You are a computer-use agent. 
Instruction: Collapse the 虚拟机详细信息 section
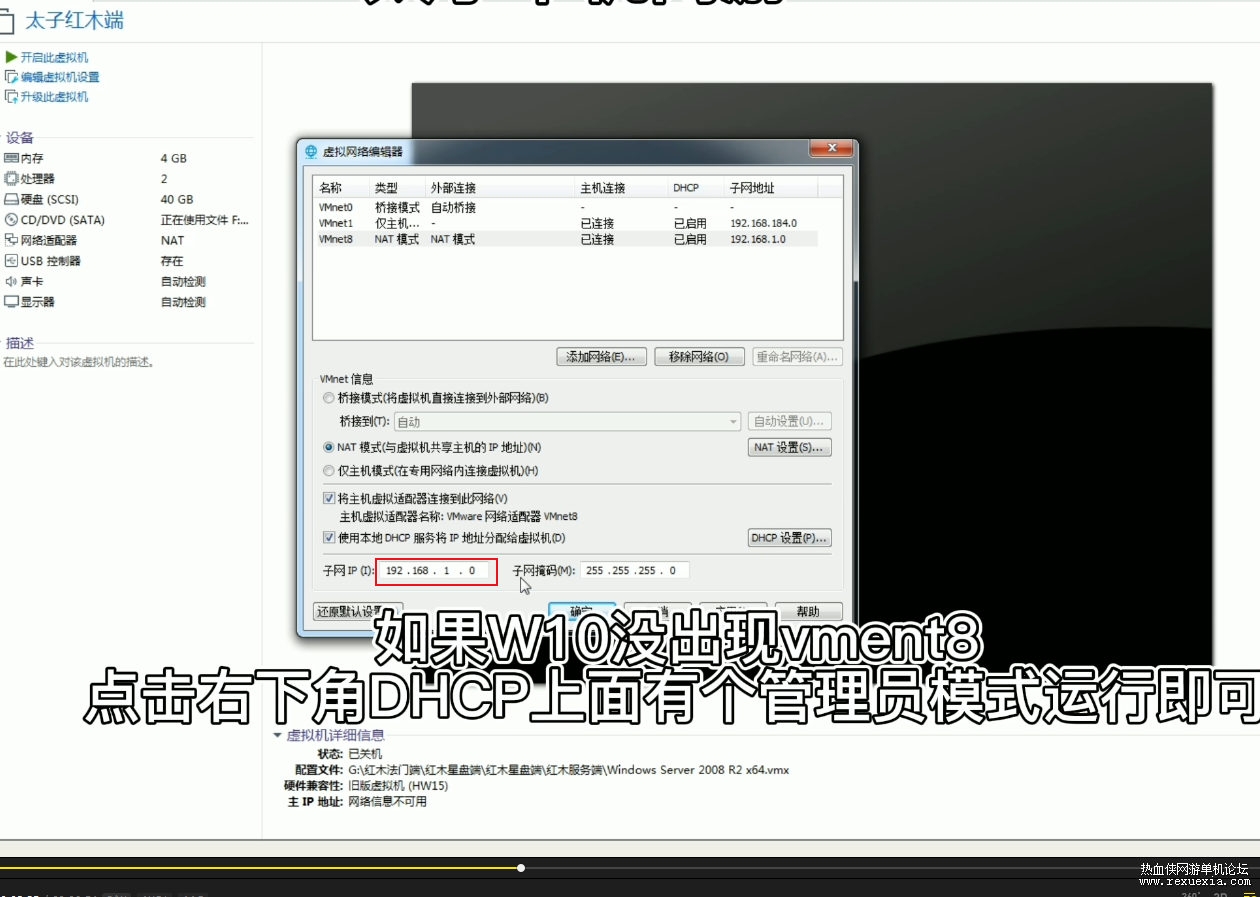click(x=277, y=735)
